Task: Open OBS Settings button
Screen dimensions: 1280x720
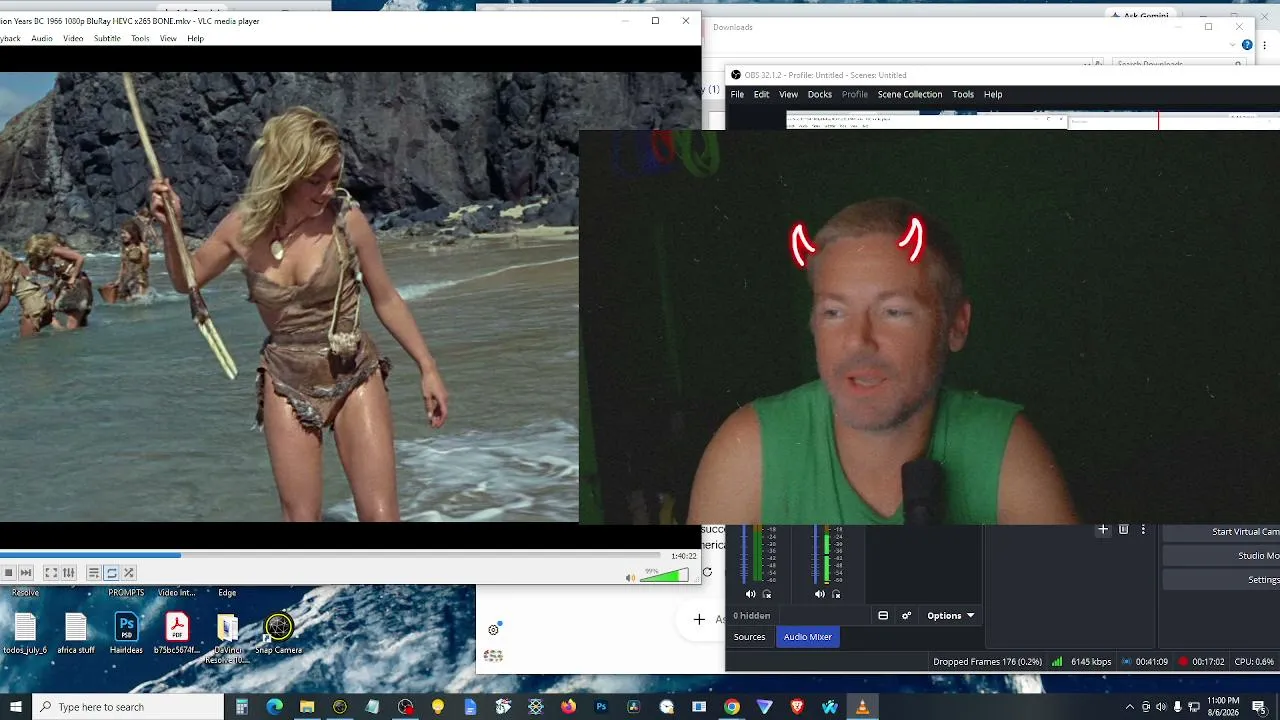Action: tap(1221, 580)
